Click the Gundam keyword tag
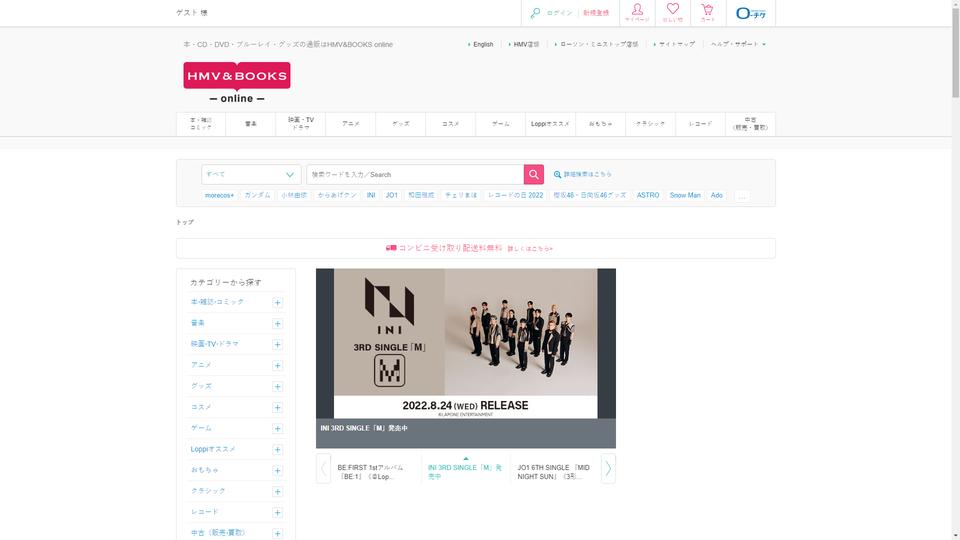Screen dimensions: 960x540 [257, 195]
